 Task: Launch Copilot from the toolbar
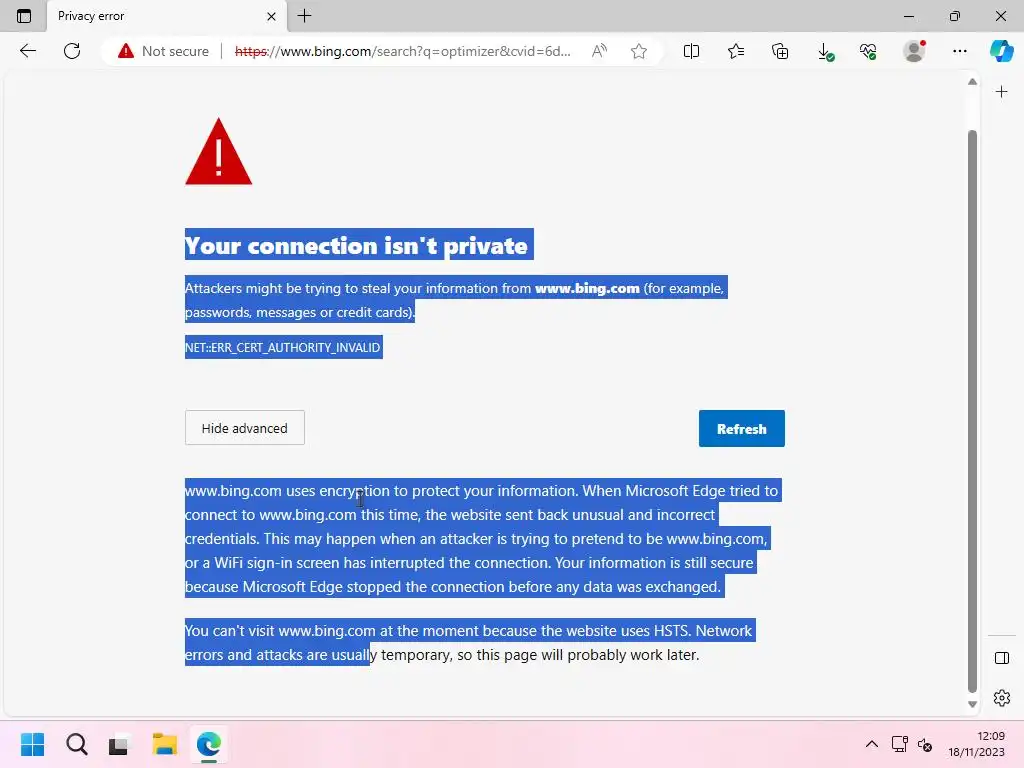pos(1001,51)
